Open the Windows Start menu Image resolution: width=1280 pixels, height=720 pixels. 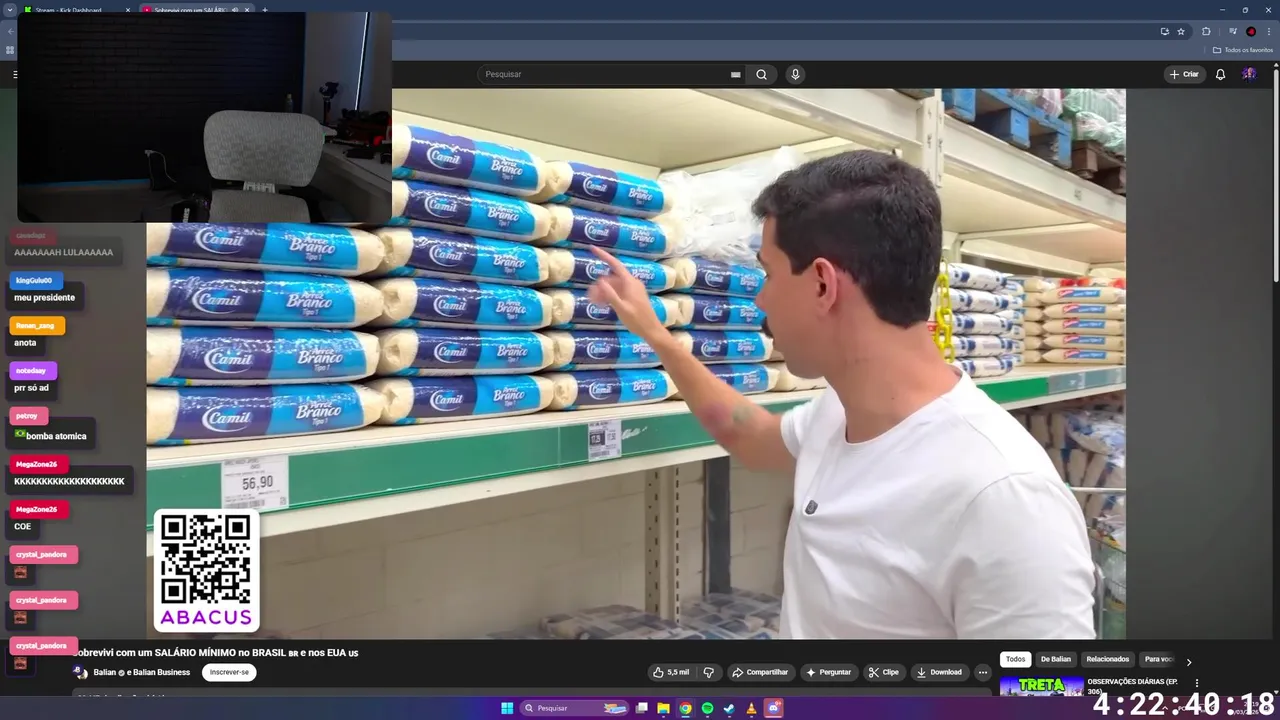(507, 708)
